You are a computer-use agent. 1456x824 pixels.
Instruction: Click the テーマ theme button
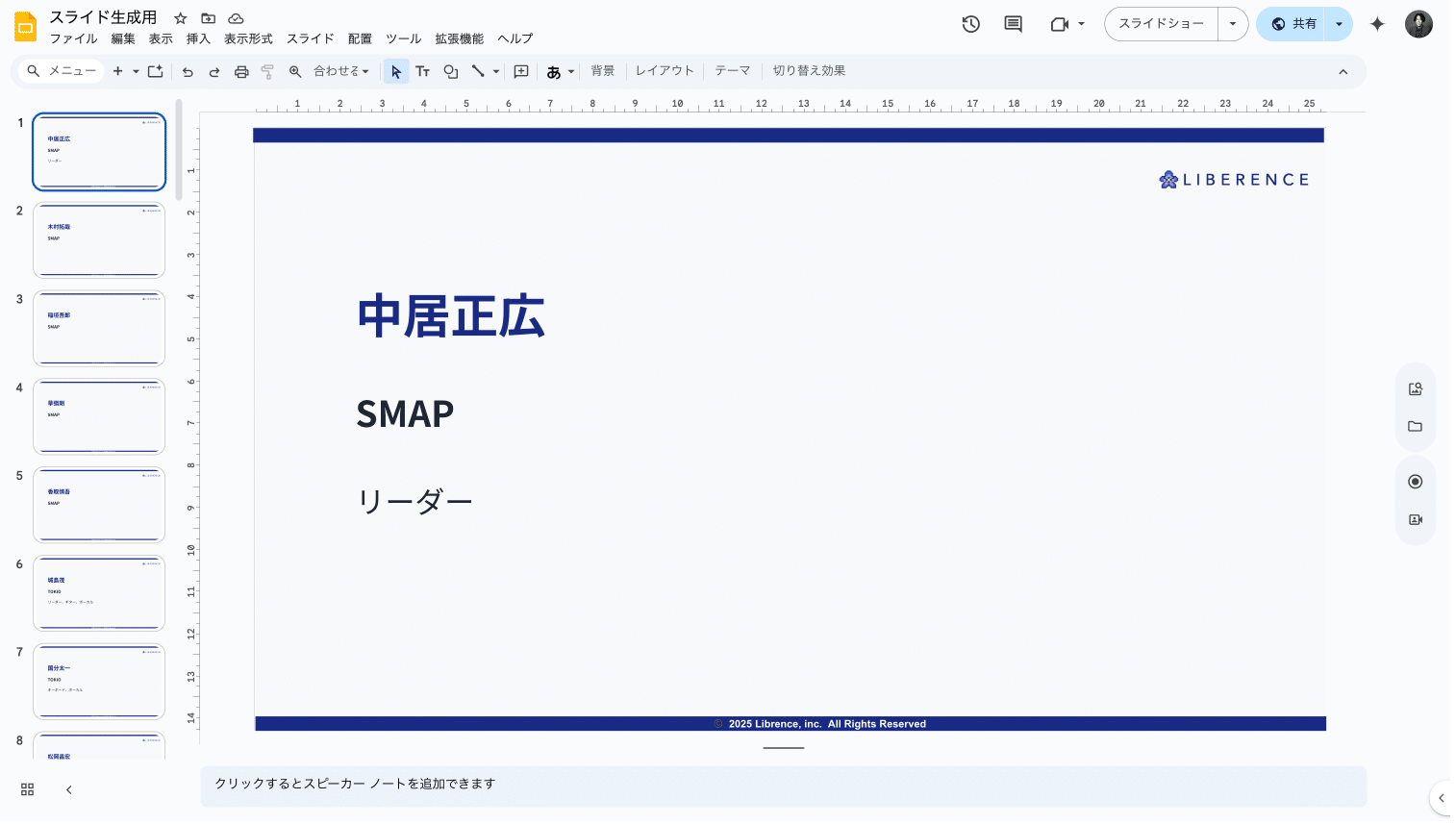[x=733, y=71]
